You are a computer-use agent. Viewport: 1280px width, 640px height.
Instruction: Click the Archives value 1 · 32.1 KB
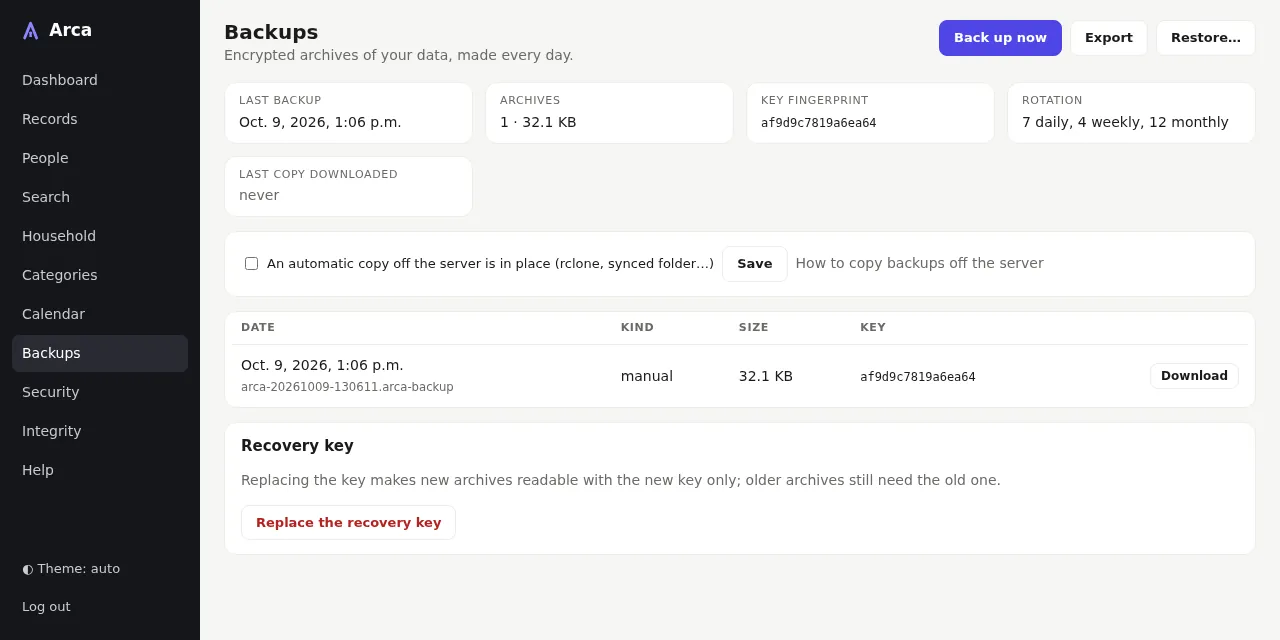click(538, 122)
